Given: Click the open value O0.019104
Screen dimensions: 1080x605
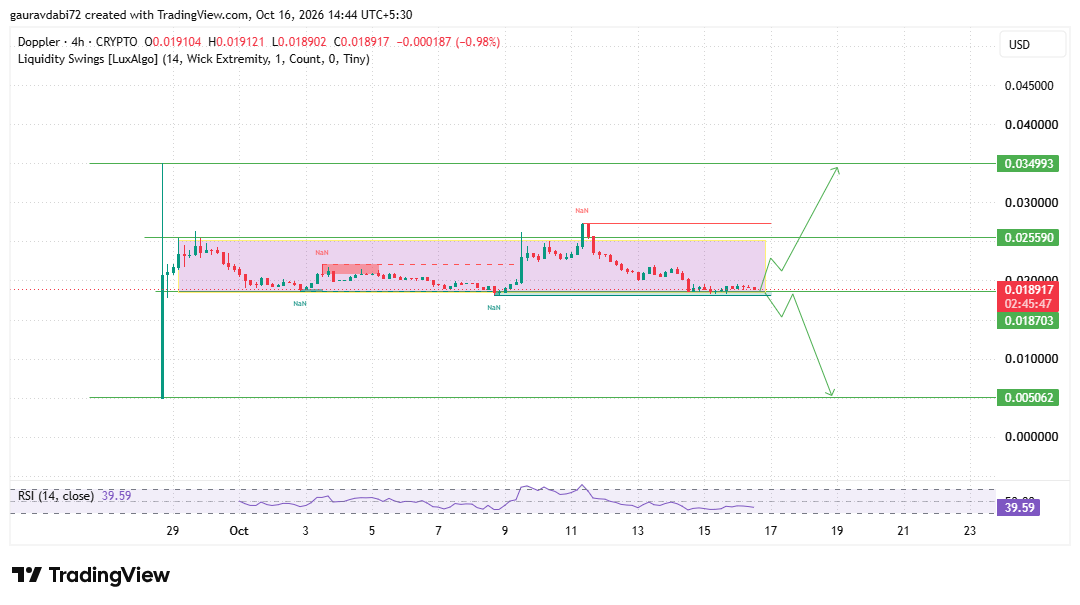Looking at the screenshot, I should click(173, 42).
